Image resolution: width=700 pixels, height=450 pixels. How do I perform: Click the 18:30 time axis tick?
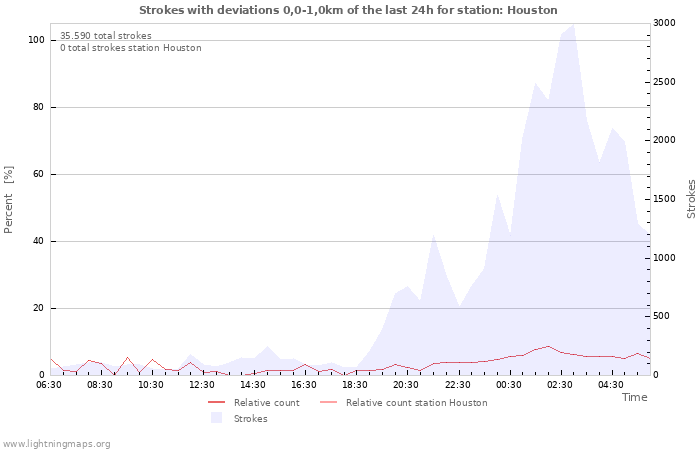click(x=355, y=385)
